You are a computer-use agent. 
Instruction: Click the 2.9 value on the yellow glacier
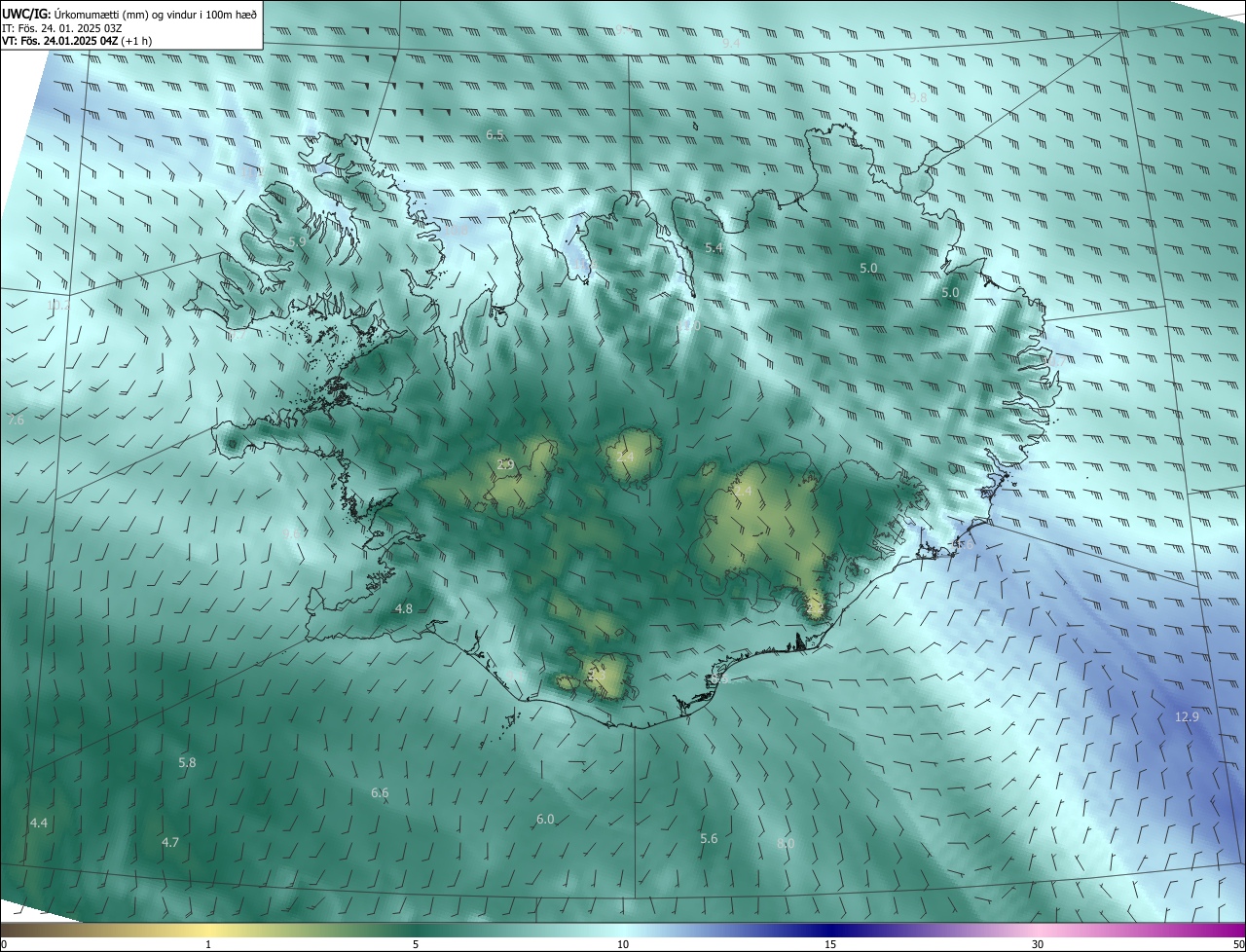pyautogui.click(x=505, y=464)
